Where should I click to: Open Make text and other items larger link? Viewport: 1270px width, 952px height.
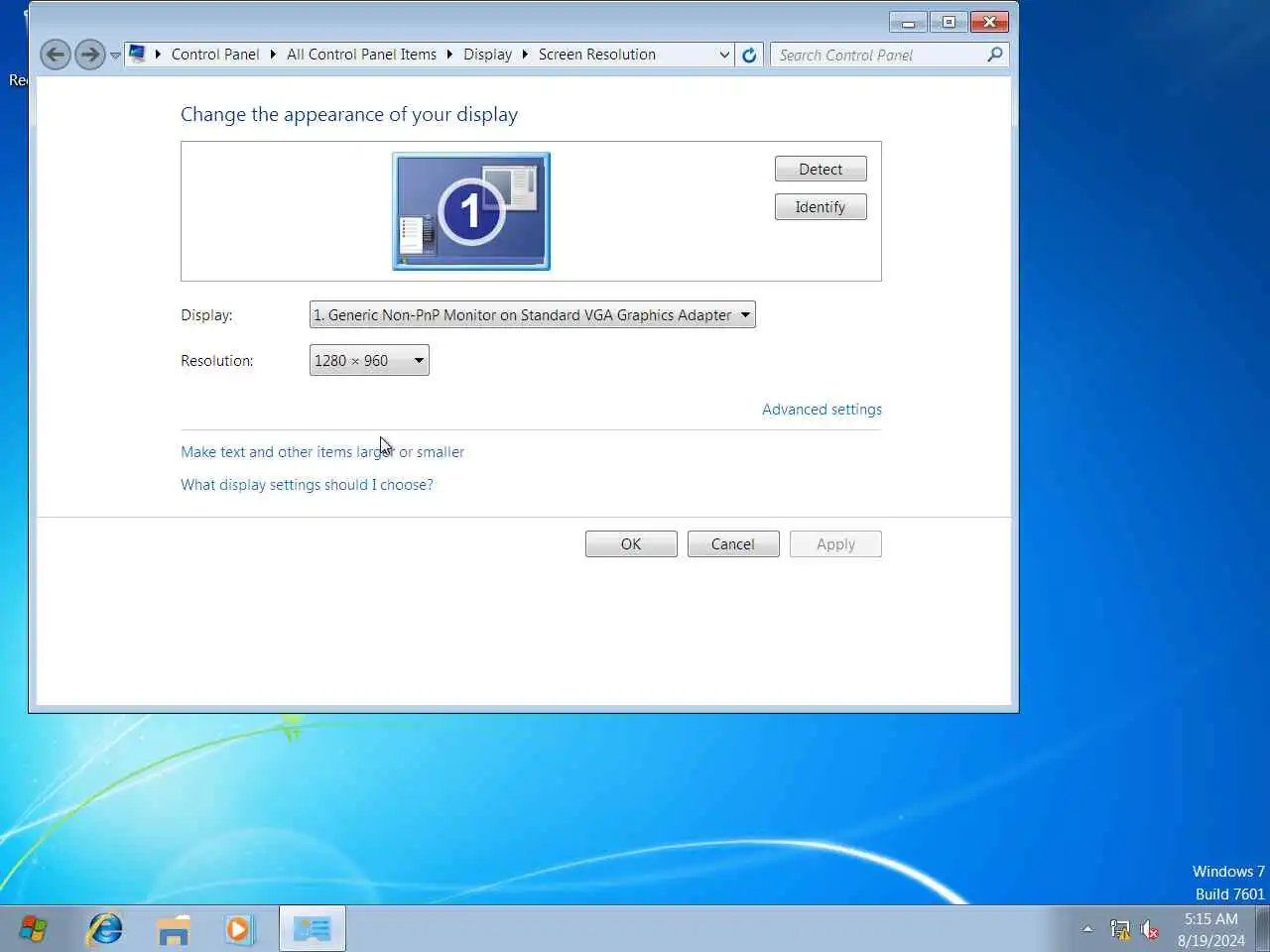coord(322,452)
